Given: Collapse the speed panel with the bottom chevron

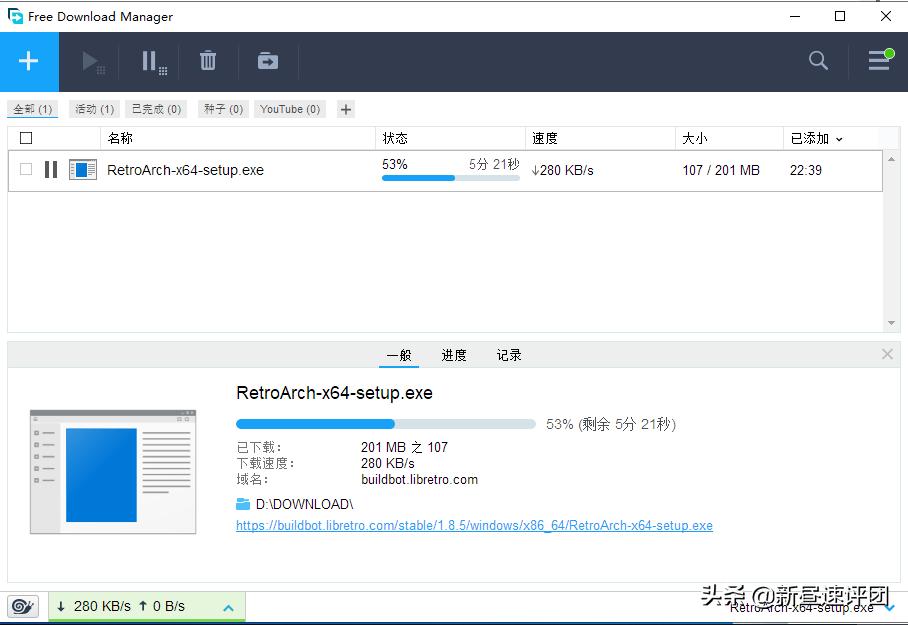Looking at the screenshot, I should [228, 606].
